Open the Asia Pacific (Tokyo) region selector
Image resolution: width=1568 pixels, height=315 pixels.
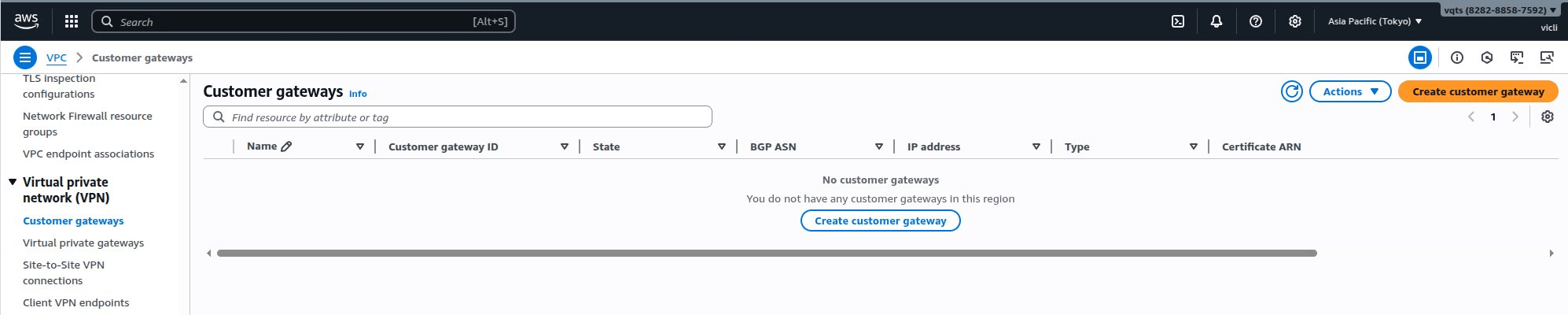coord(1375,21)
